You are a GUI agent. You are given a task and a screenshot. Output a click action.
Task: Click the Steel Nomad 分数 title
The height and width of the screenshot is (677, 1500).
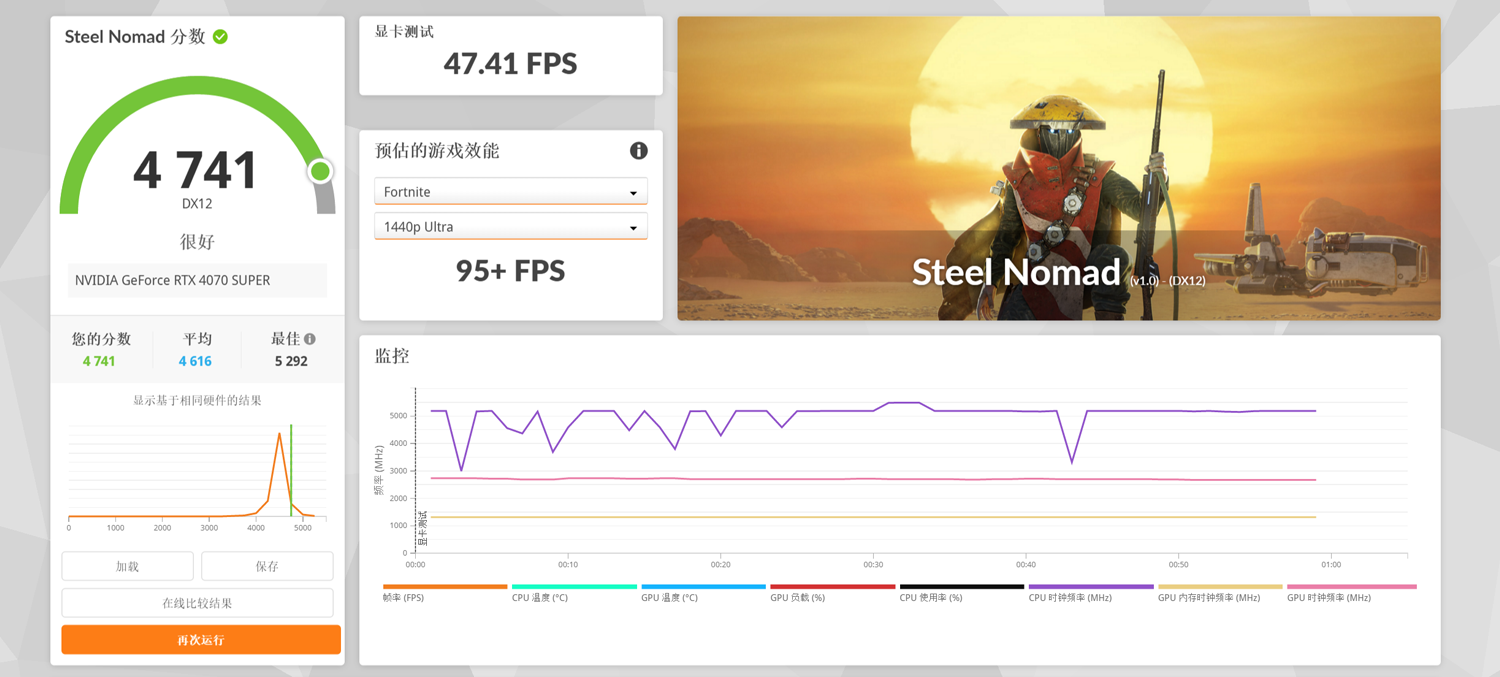pyautogui.click(x=135, y=37)
